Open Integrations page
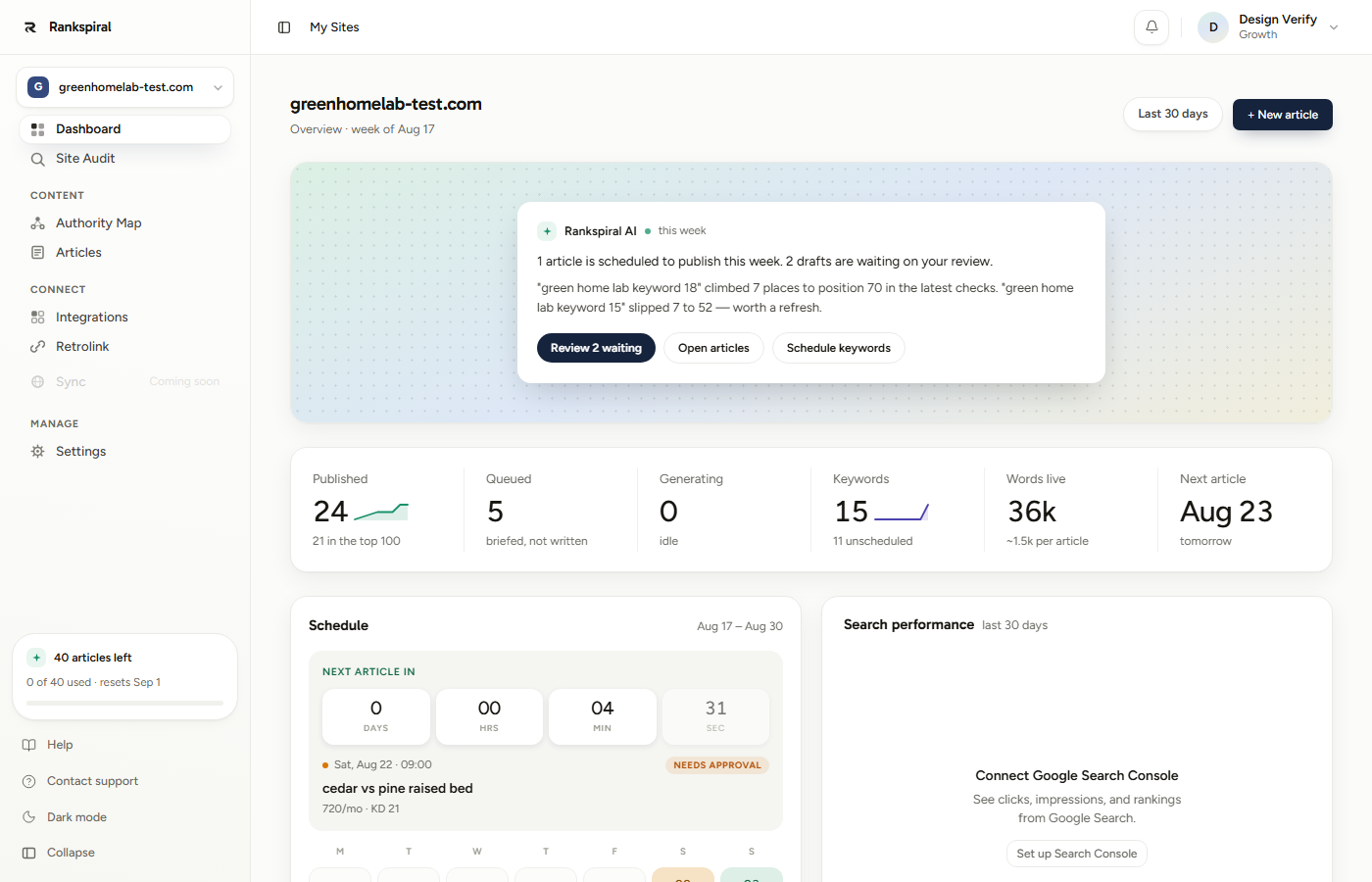The width and height of the screenshot is (1372, 882). pos(125,318)
